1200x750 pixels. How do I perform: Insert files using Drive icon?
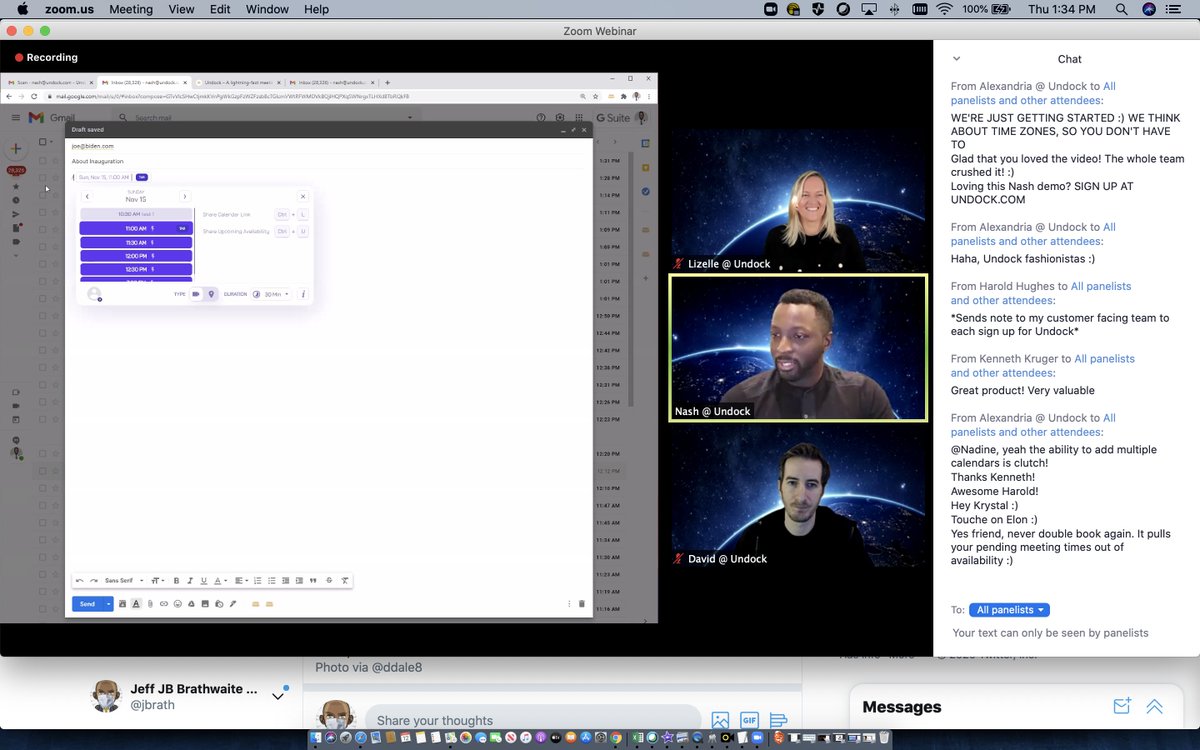tap(191, 604)
